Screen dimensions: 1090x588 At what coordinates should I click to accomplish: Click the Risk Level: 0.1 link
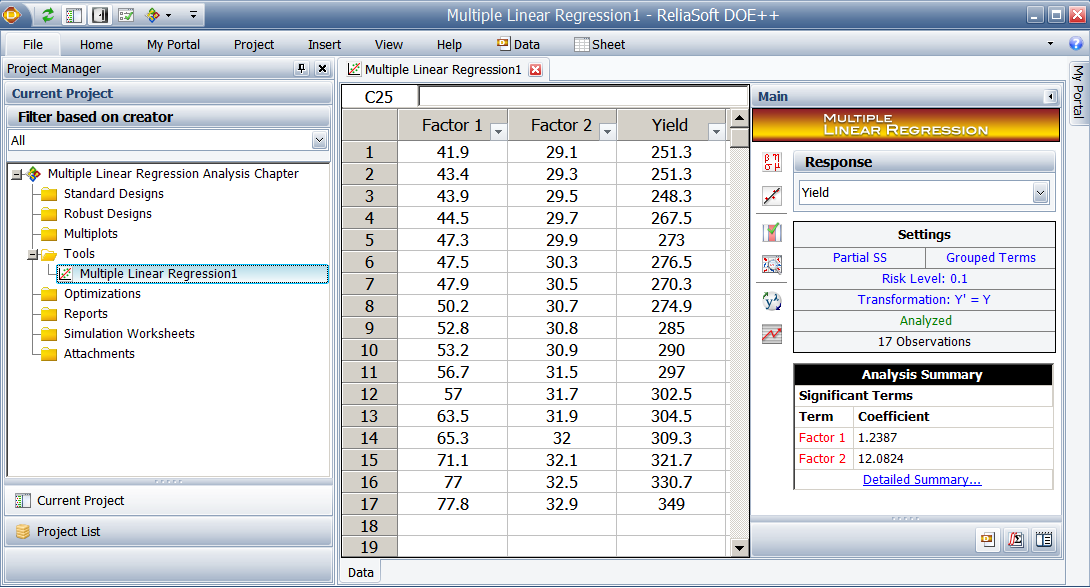click(x=925, y=279)
